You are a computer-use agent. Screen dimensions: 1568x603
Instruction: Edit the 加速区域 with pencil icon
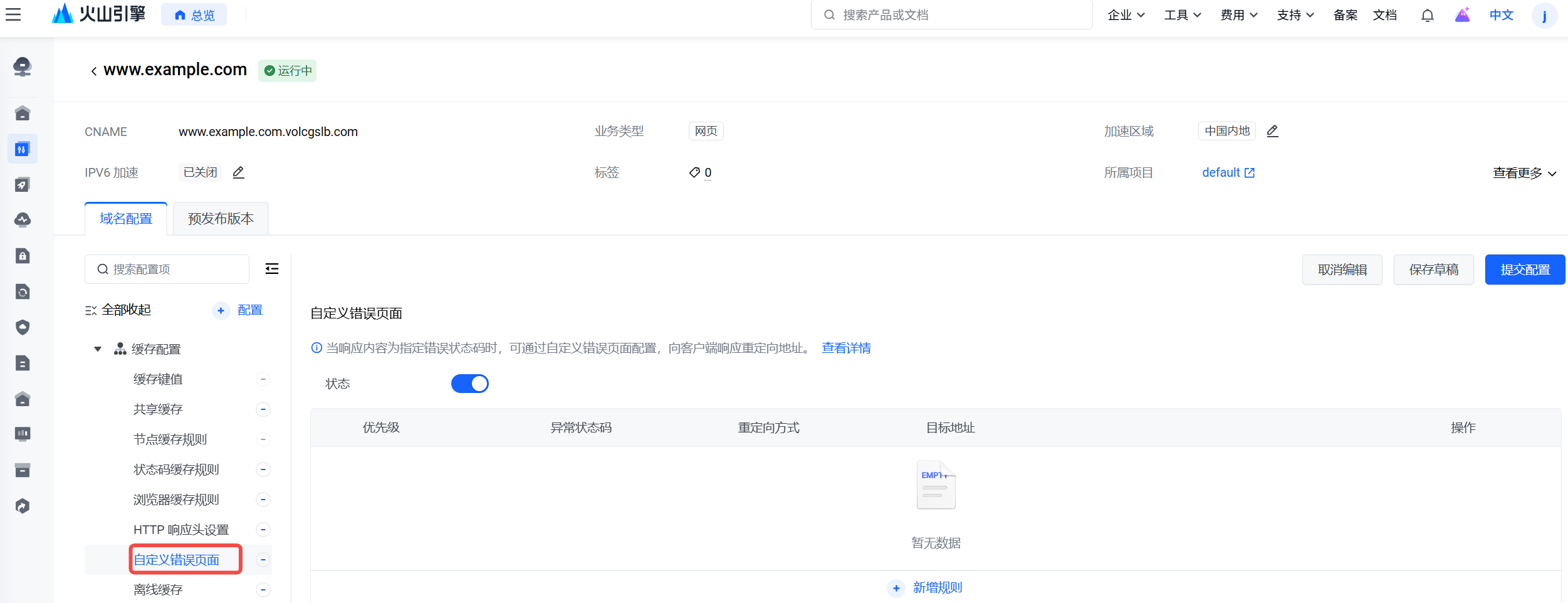1272,131
